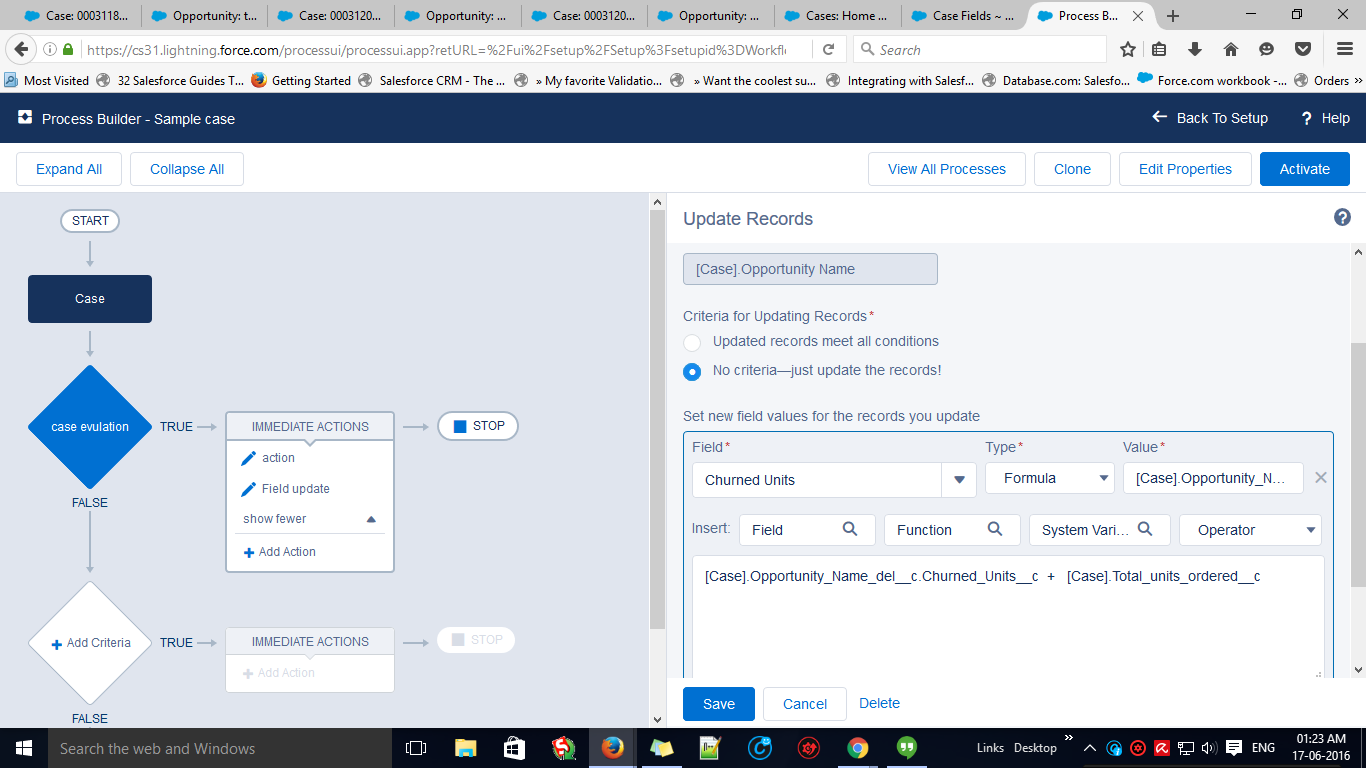Open the Type dropdown set to Formula
Image resolution: width=1366 pixels, height=768 pixels.
click(x=1050, y=478)
